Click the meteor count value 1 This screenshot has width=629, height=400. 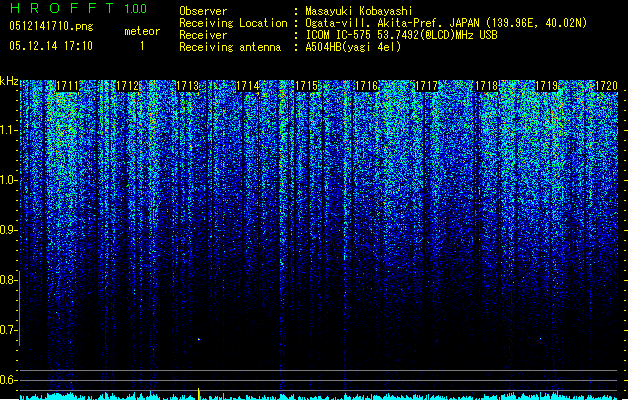(142, 46)
